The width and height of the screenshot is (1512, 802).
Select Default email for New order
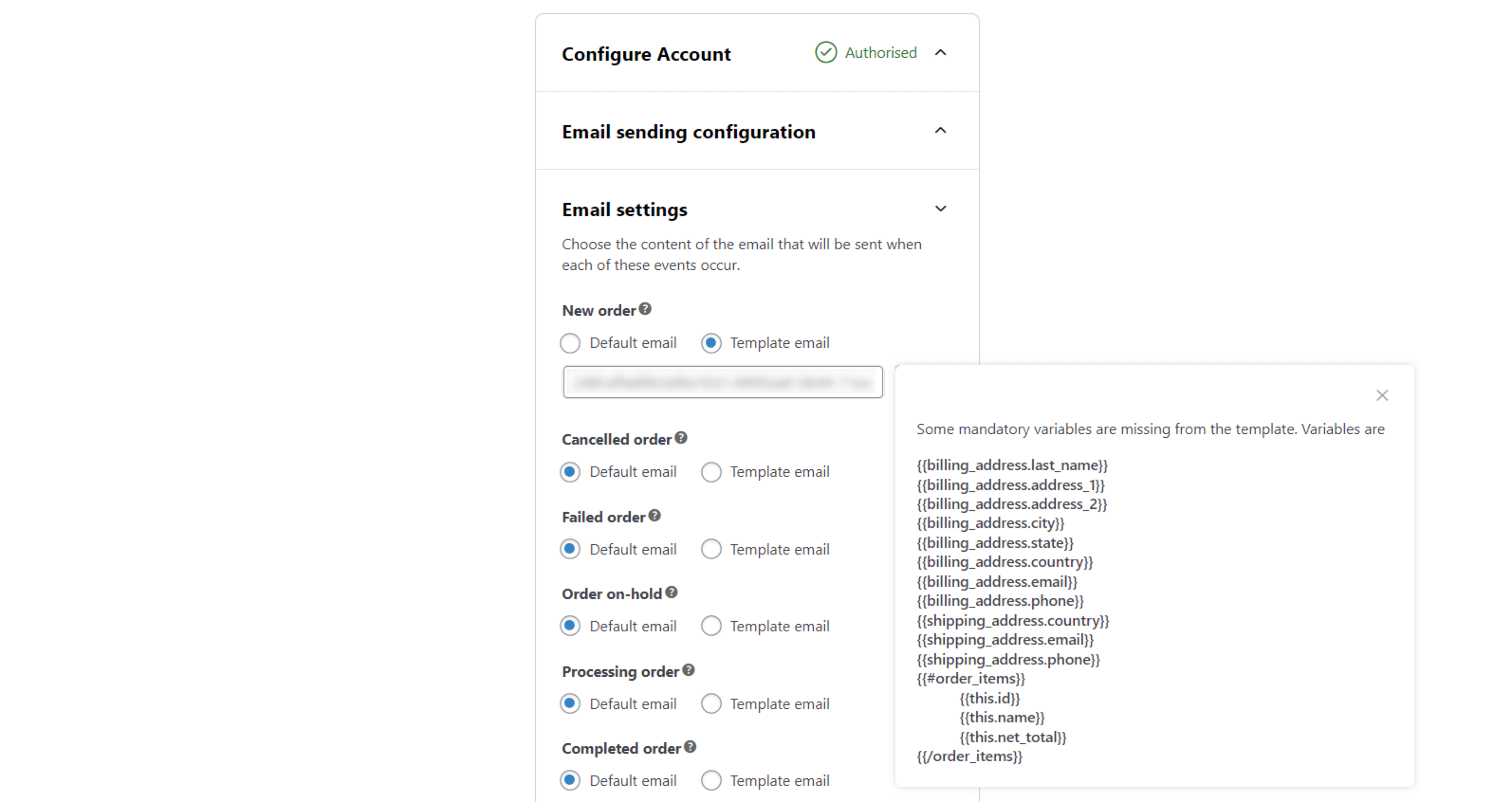point(570,343)
